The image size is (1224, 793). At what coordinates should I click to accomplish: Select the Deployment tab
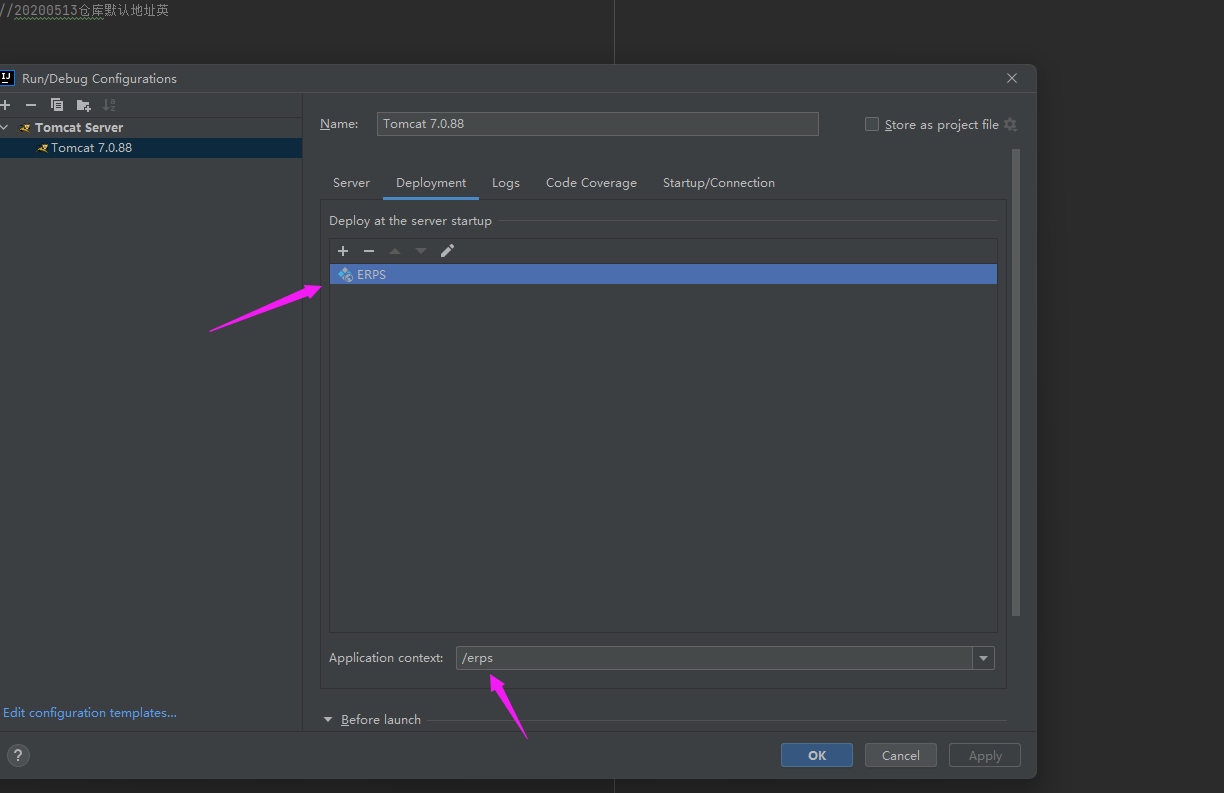point(431,183)
